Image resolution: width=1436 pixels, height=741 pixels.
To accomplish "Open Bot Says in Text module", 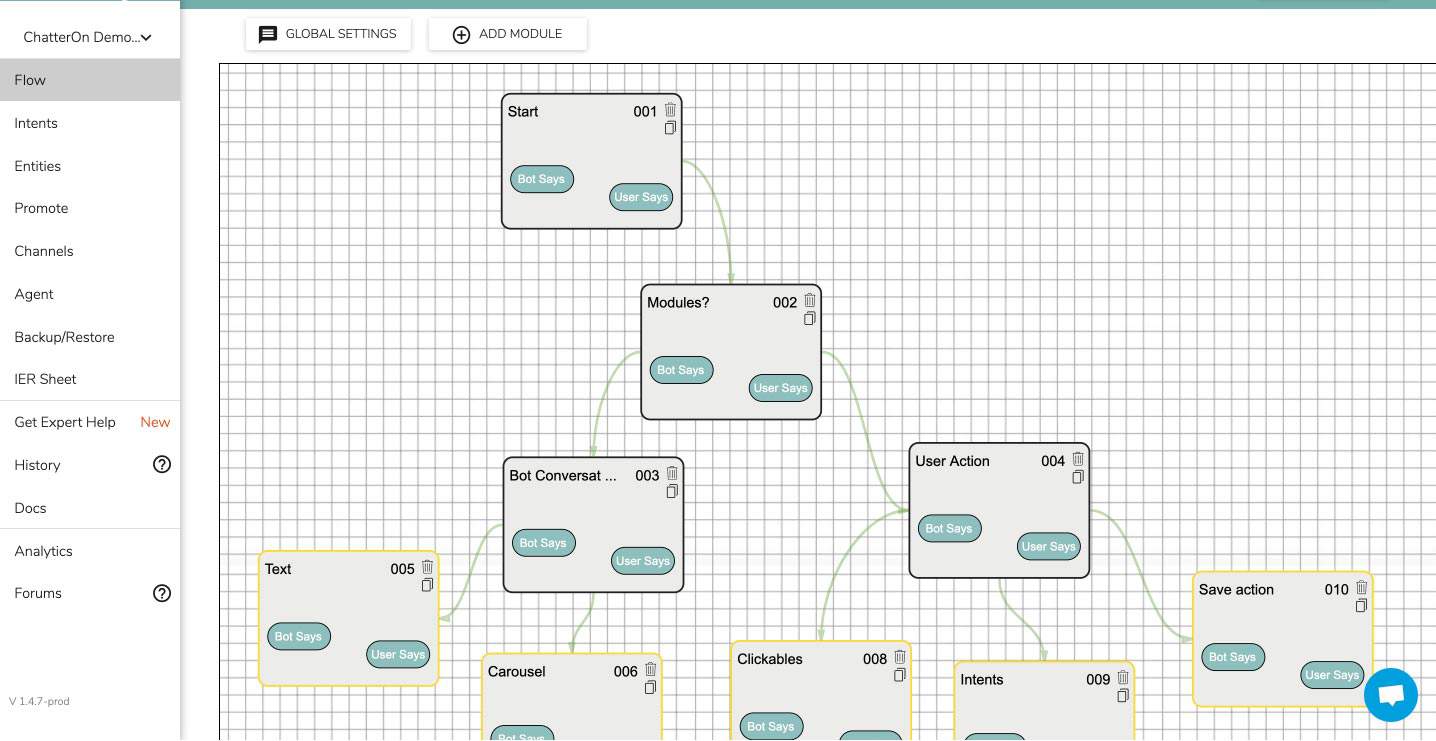I will (298, 637).
